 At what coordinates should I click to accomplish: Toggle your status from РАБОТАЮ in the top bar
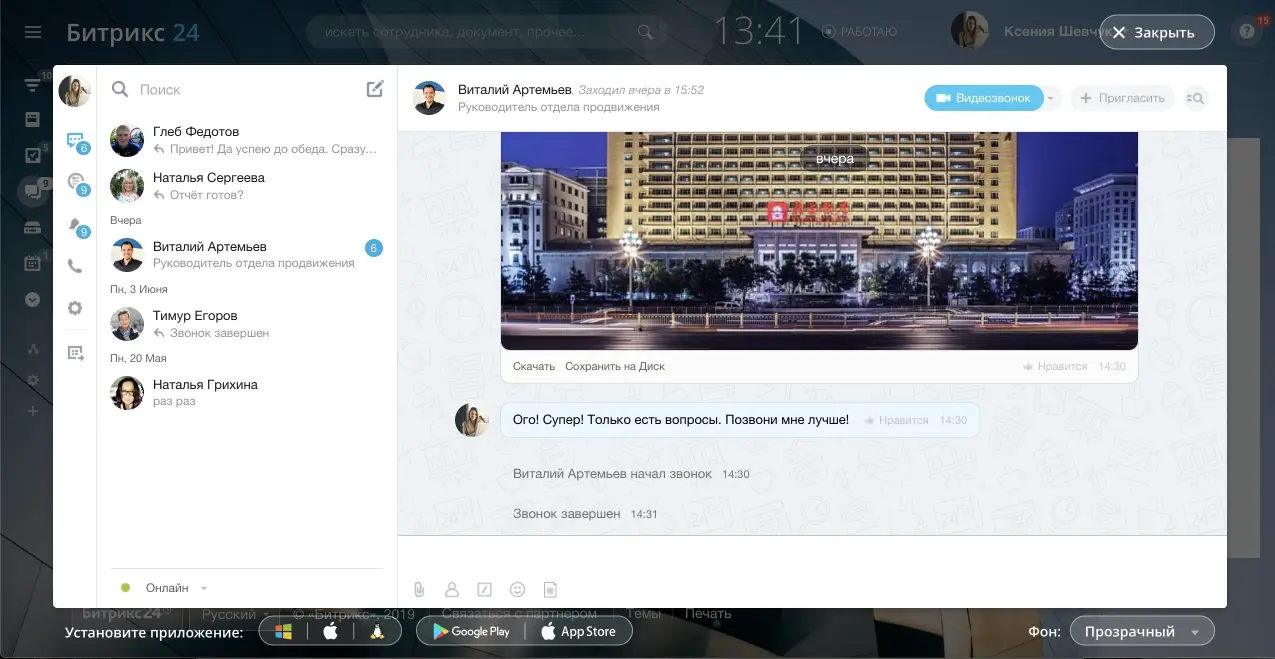point(866,31)
